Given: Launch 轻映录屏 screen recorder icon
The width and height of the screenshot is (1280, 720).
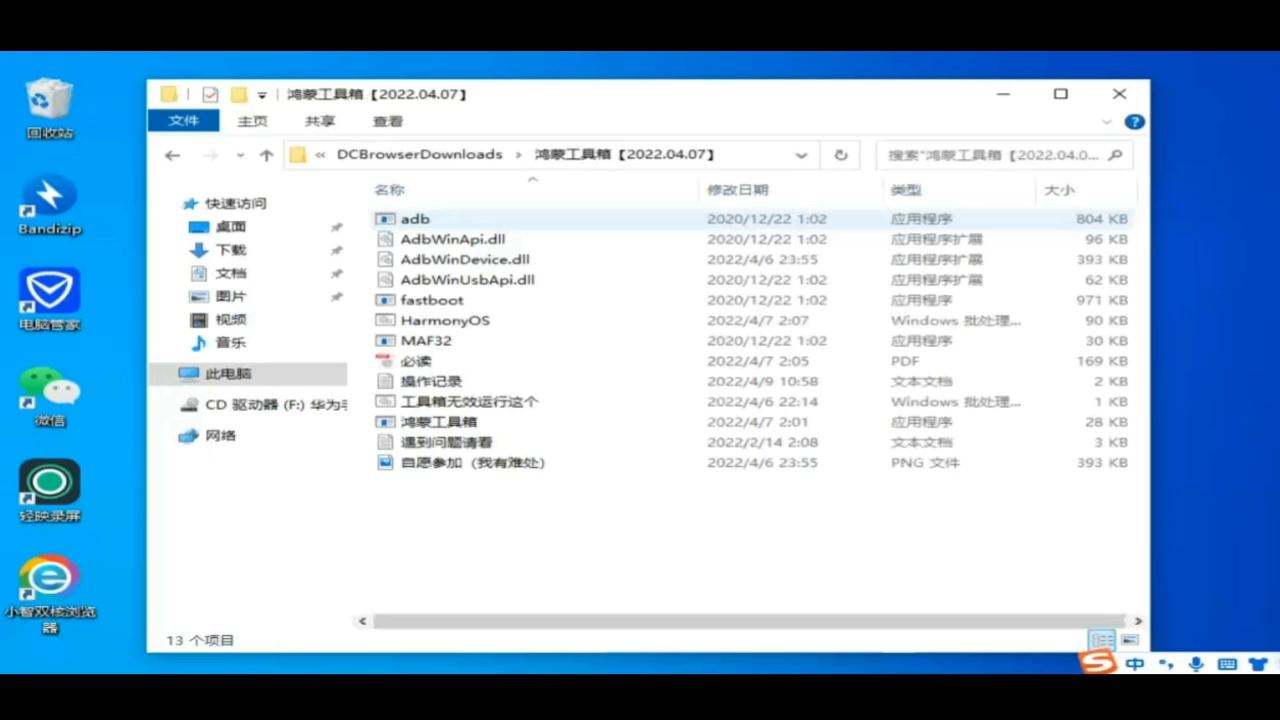Looking at the screenshot, I should [49, 491].
